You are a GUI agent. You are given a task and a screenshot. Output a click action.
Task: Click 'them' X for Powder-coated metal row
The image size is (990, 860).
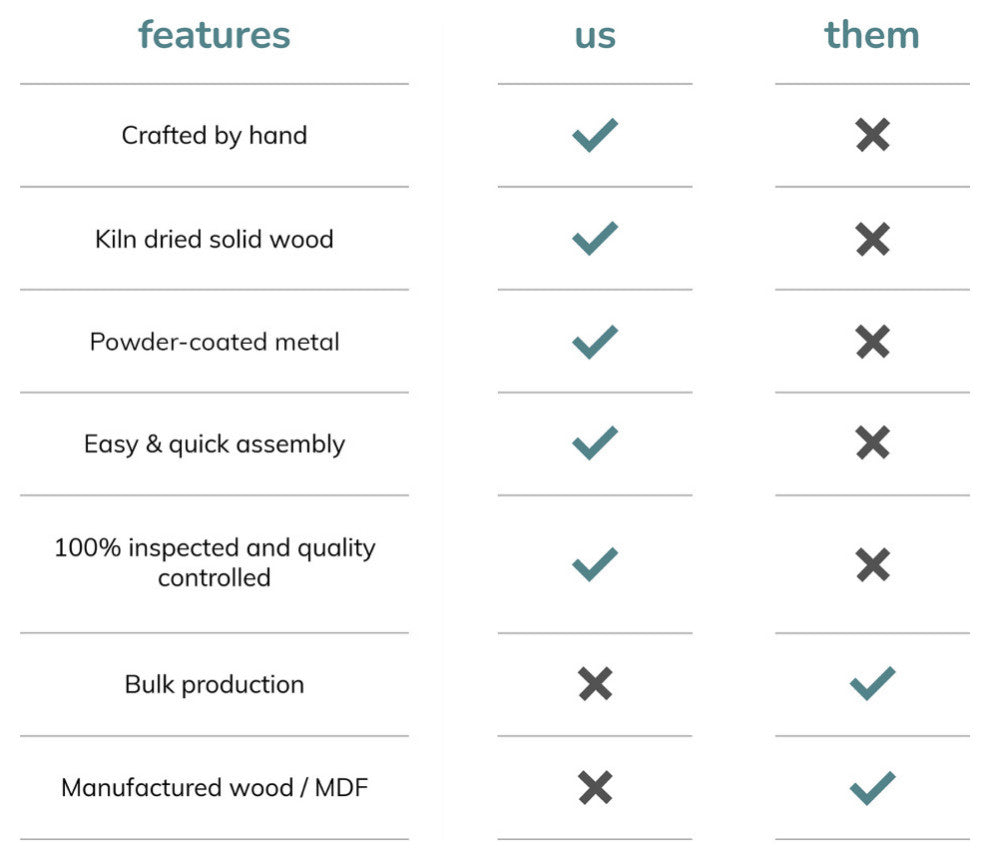coord(873,342)
